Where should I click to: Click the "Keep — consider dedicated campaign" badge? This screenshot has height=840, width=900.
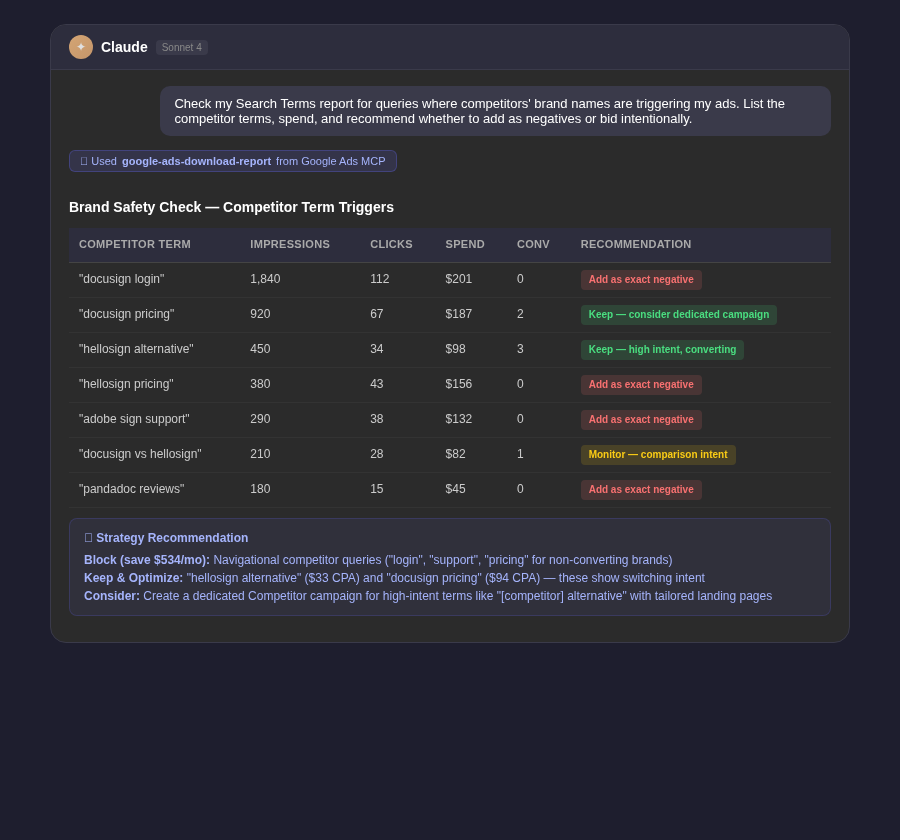click(678, 314)
